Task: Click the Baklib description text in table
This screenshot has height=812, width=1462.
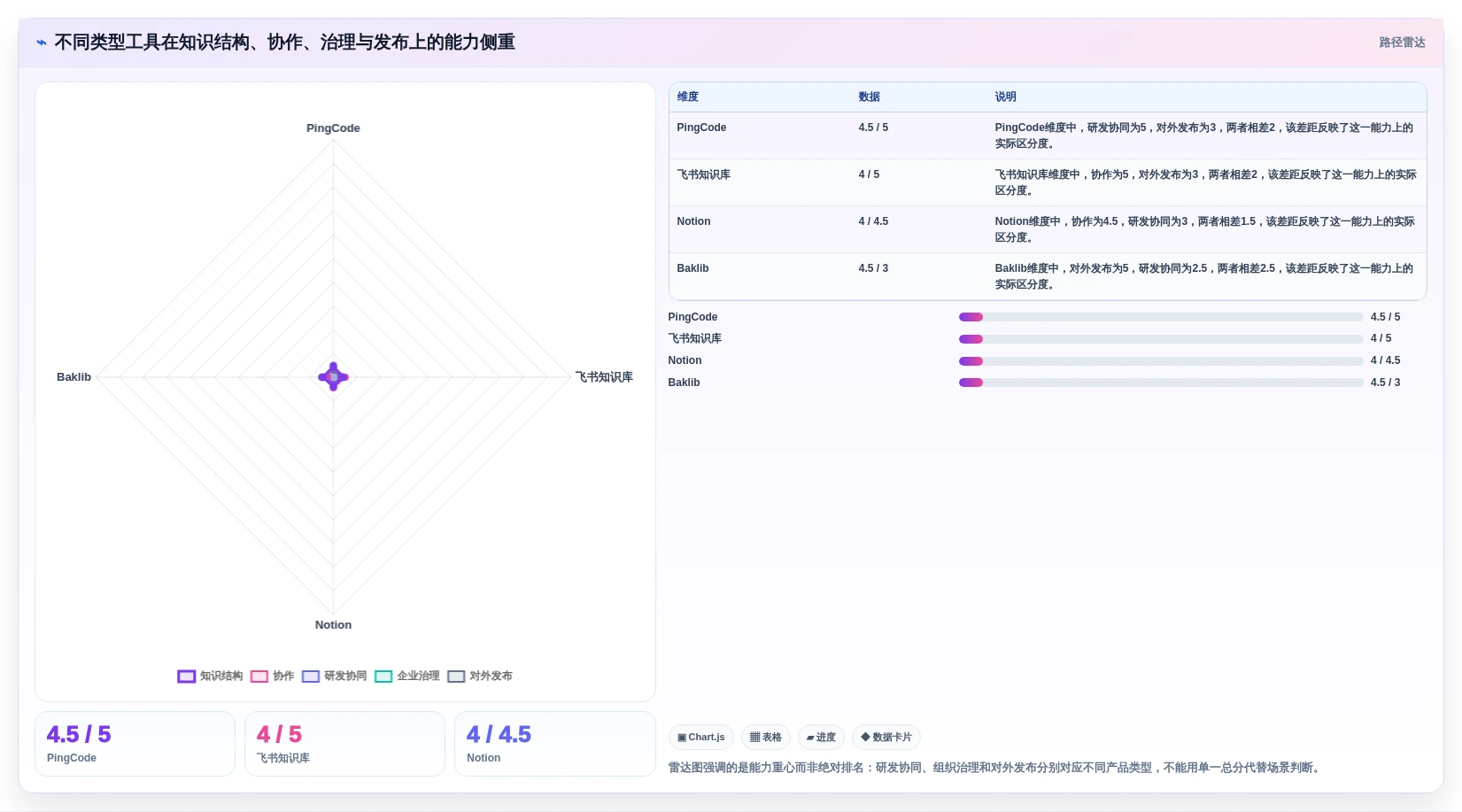Action: [1204, 276]
